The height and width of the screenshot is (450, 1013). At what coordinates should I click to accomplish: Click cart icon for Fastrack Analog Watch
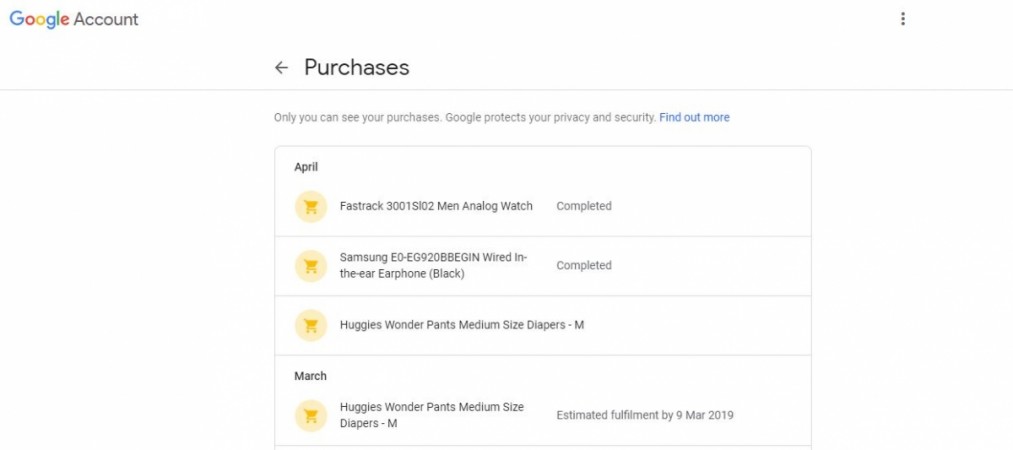[311, 207]
